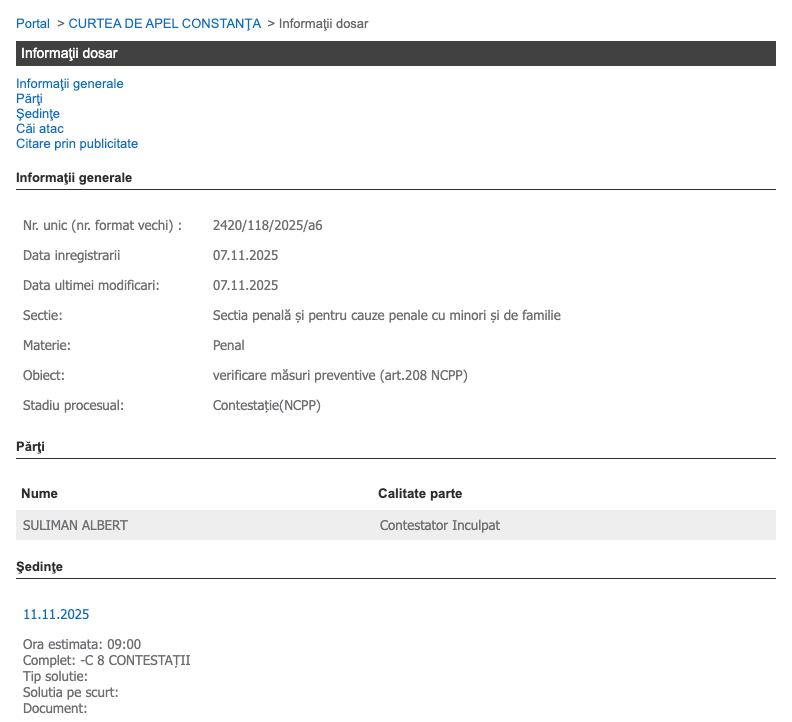This screenshot has height=722, width=792.
Task: Open the Căi atac link
Action: click(x=39, y=129)
